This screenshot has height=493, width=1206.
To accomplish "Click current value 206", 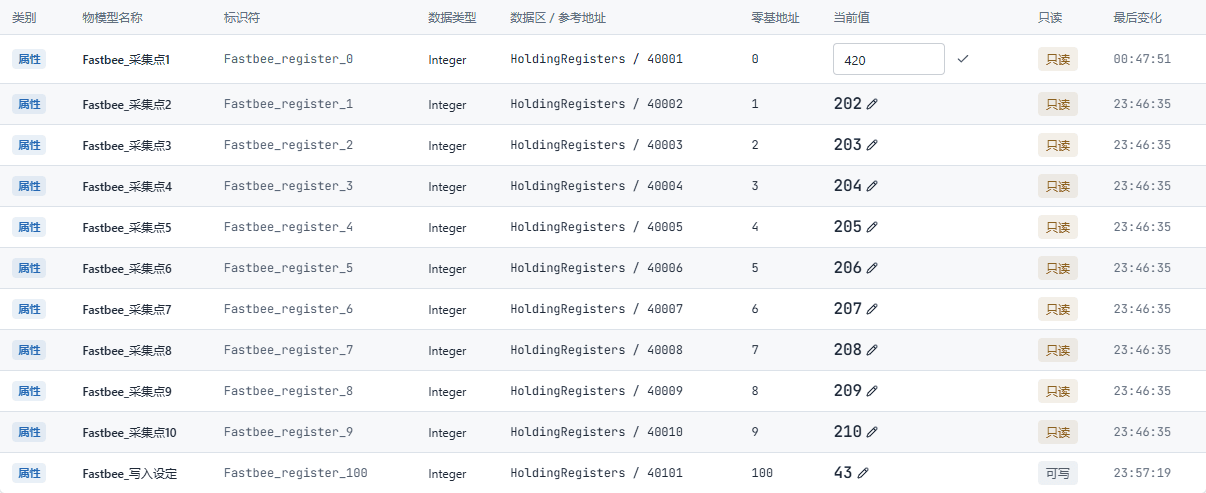I will pyautogui.click(x=847, y=268).
